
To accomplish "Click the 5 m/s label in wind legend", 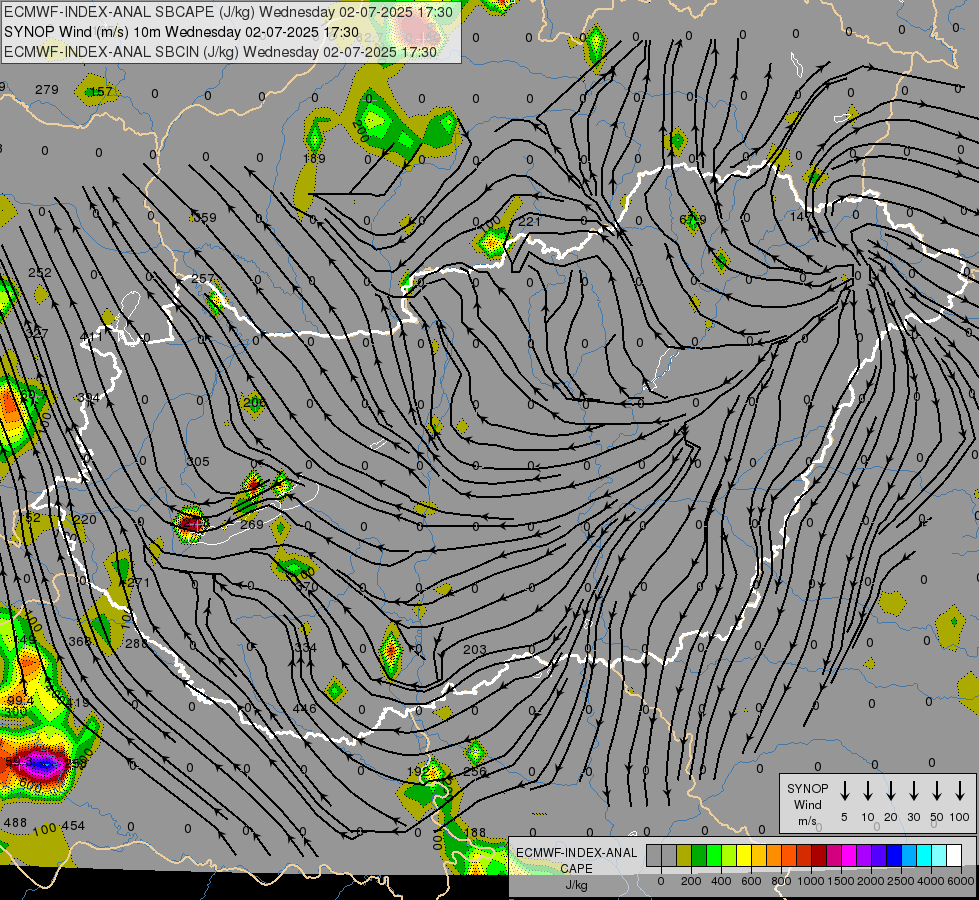I will pyautogui.click(x=844, y=817).
